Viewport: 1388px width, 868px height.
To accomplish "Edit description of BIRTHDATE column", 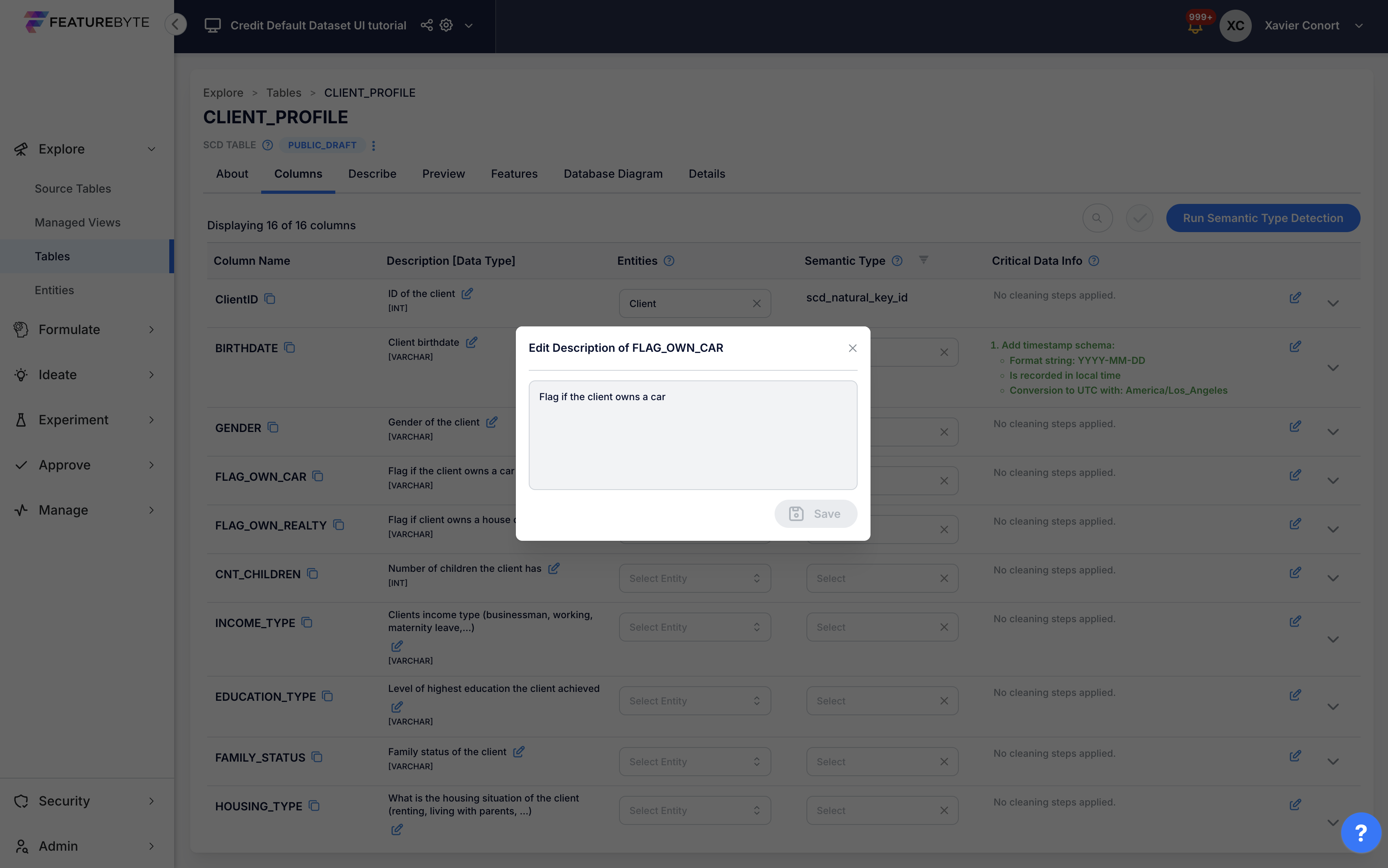I will [471, 343].
